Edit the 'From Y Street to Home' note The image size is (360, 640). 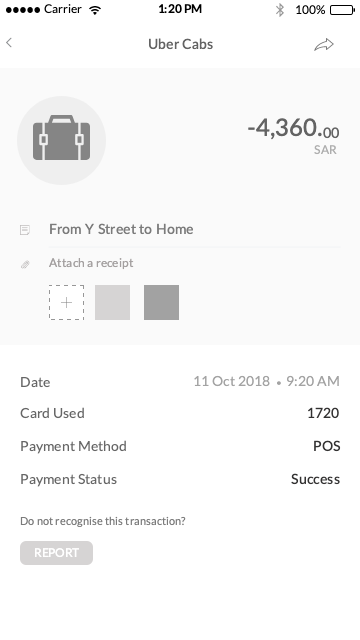click(x=121, y=229)
